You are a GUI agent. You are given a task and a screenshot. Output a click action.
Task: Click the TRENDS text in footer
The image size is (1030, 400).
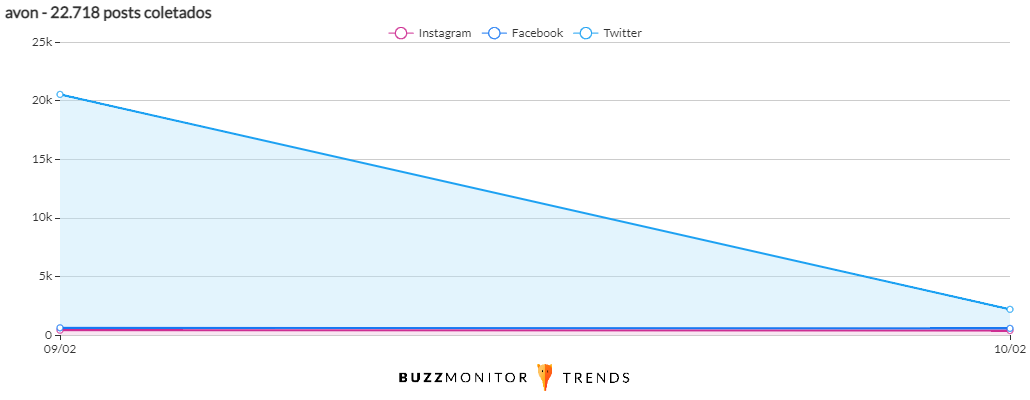[596, 378]
